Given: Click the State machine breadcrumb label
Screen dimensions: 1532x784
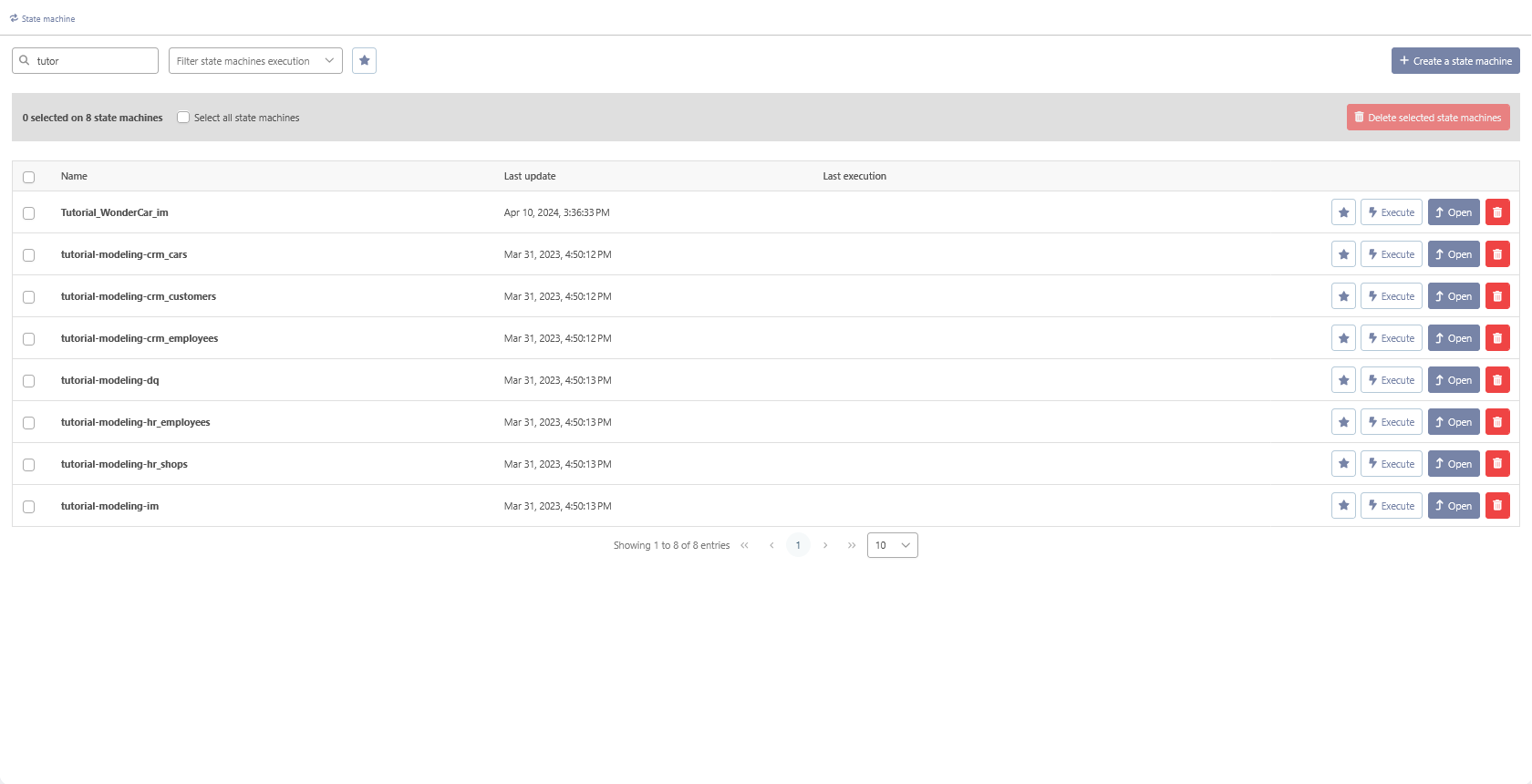Looking at the screenshot, I should point(48,18).
